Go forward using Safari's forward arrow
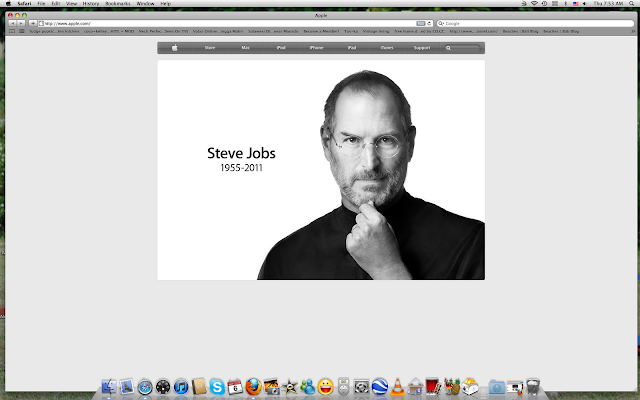The height and width of the screenshot is (400, 640). click(x=21, y=24)
